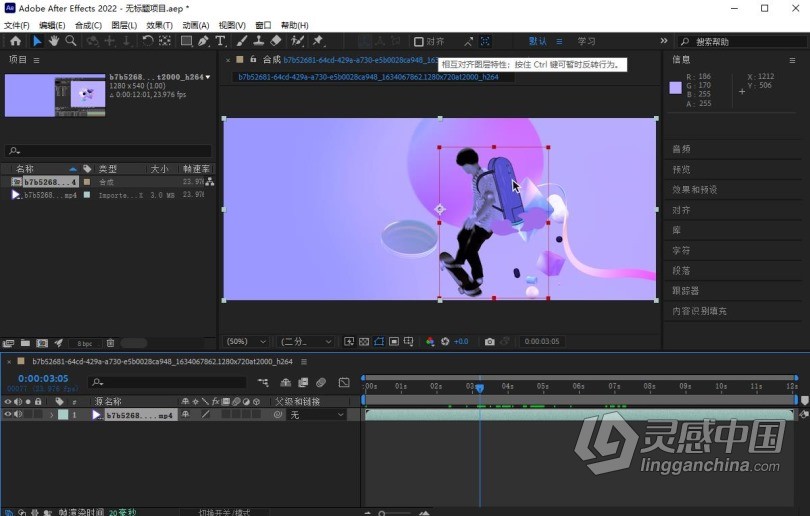Click the Home icon in the toolbar
810x516 pixels.
tap(15, 41)
